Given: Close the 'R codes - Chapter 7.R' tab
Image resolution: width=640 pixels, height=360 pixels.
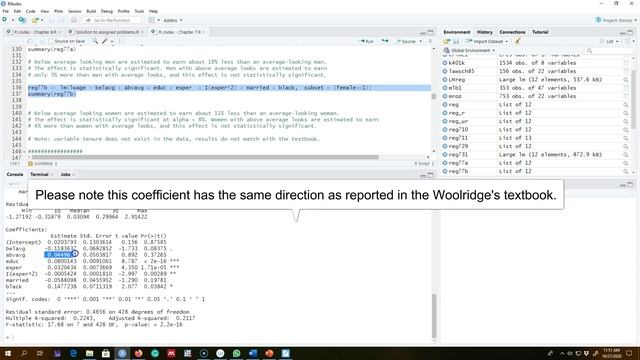Looking at the screenshot, I should (204, 32).
